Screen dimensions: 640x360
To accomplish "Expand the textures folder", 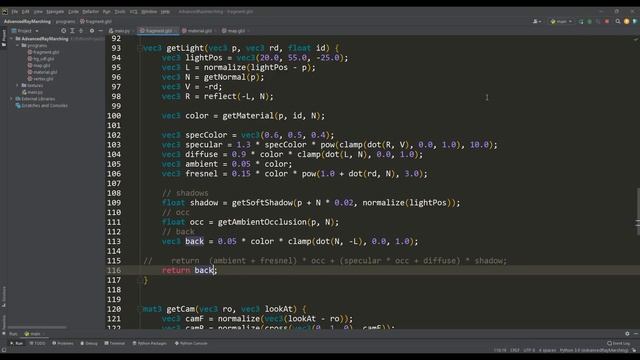I will pyautogui.click(x=18, y=85).
